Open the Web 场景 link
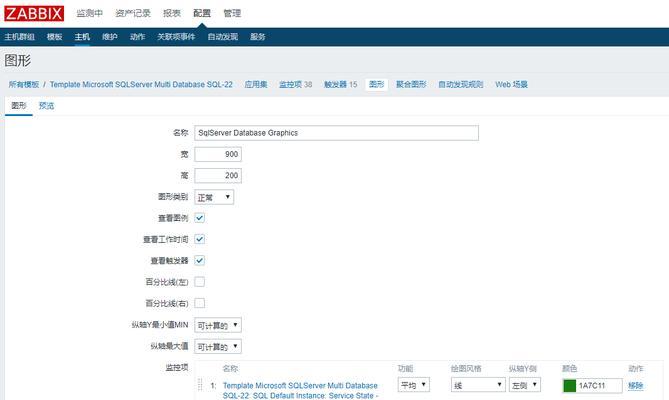Image resolution: width=669 pixels, height=400 pixels. tap(512, 84)
